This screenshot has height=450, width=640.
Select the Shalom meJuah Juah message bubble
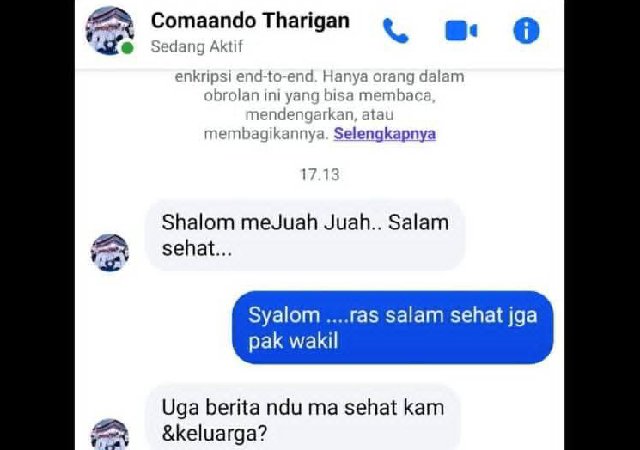(x=305, y=235)
